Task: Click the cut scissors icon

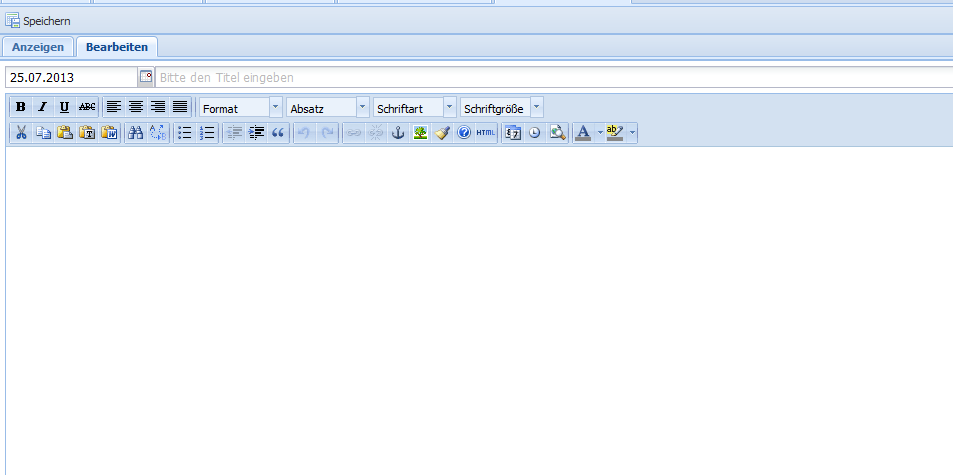Action: tap(21, 133)
